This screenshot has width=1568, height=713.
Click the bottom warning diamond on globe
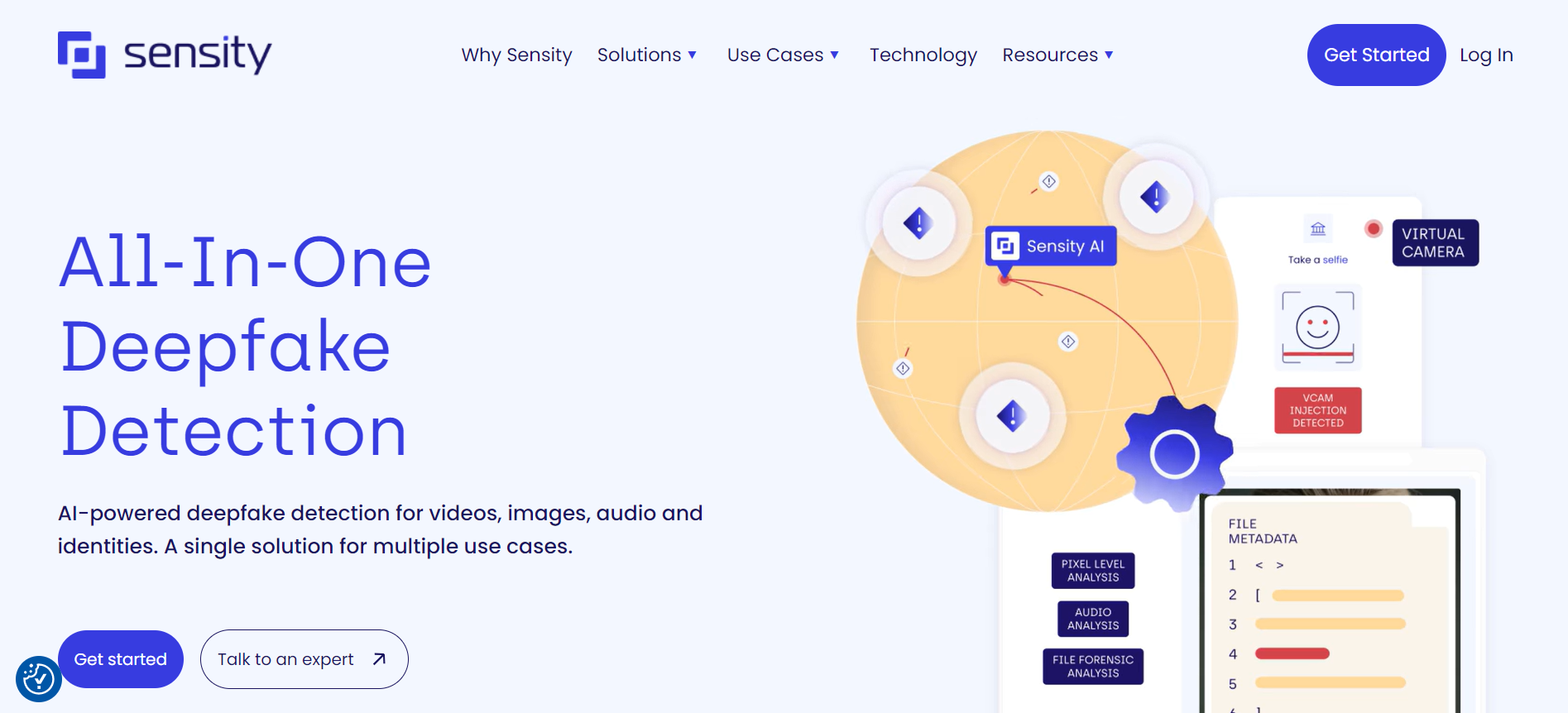point(1013,415)
